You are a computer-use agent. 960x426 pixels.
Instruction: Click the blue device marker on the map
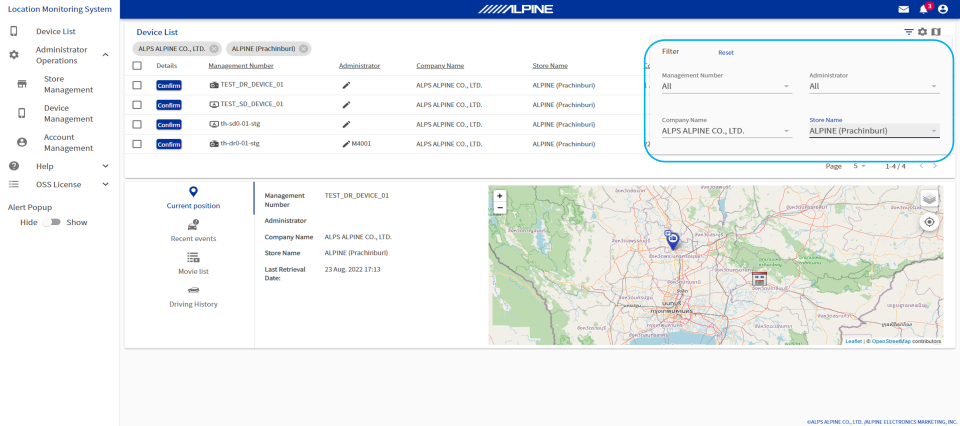point(672,241)
